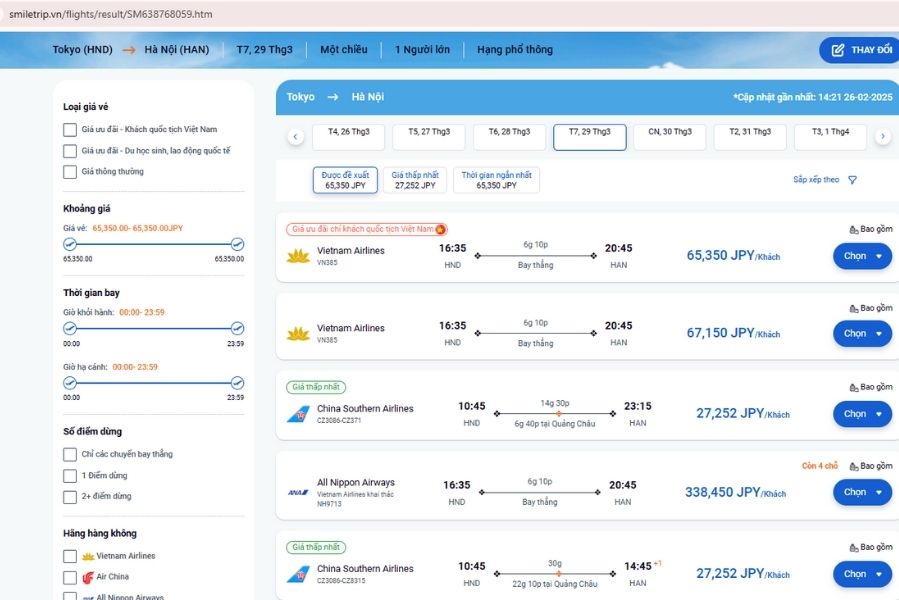Check the Air China airline filter

(x=70, y=577)
